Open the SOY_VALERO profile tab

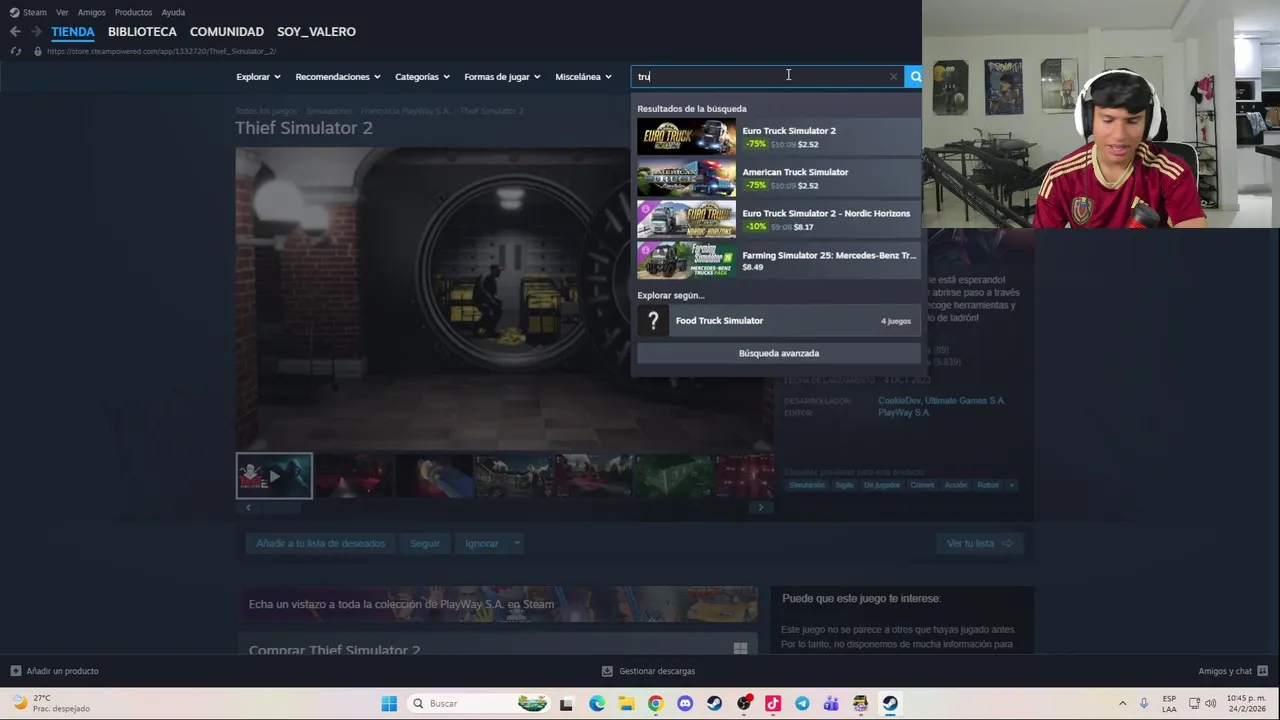(x=316, y=32)
